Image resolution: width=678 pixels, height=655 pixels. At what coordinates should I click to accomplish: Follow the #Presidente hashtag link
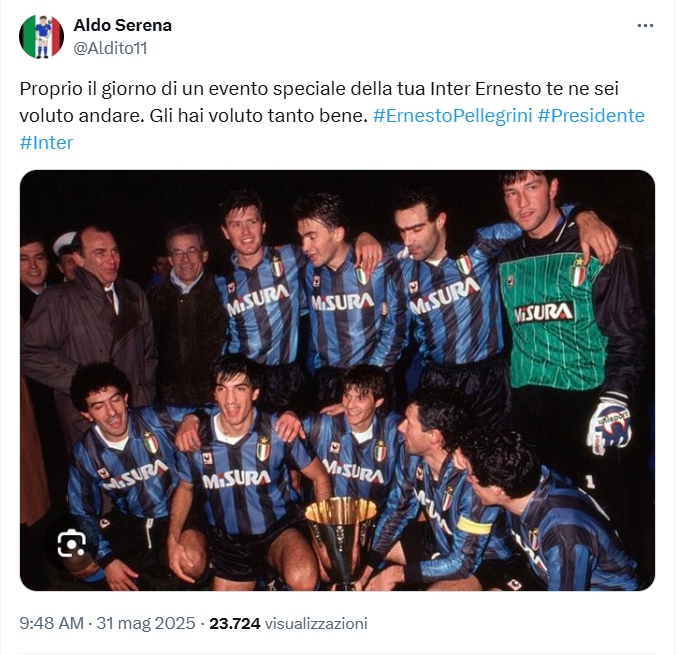591,116
